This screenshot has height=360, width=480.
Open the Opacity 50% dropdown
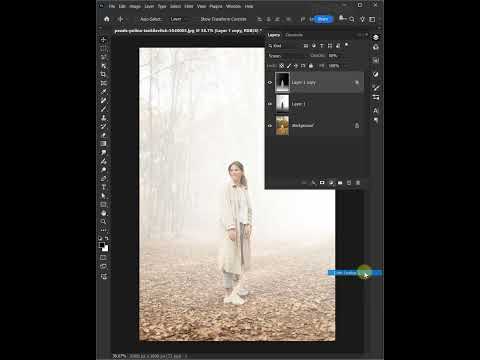(x=335, y=56)
